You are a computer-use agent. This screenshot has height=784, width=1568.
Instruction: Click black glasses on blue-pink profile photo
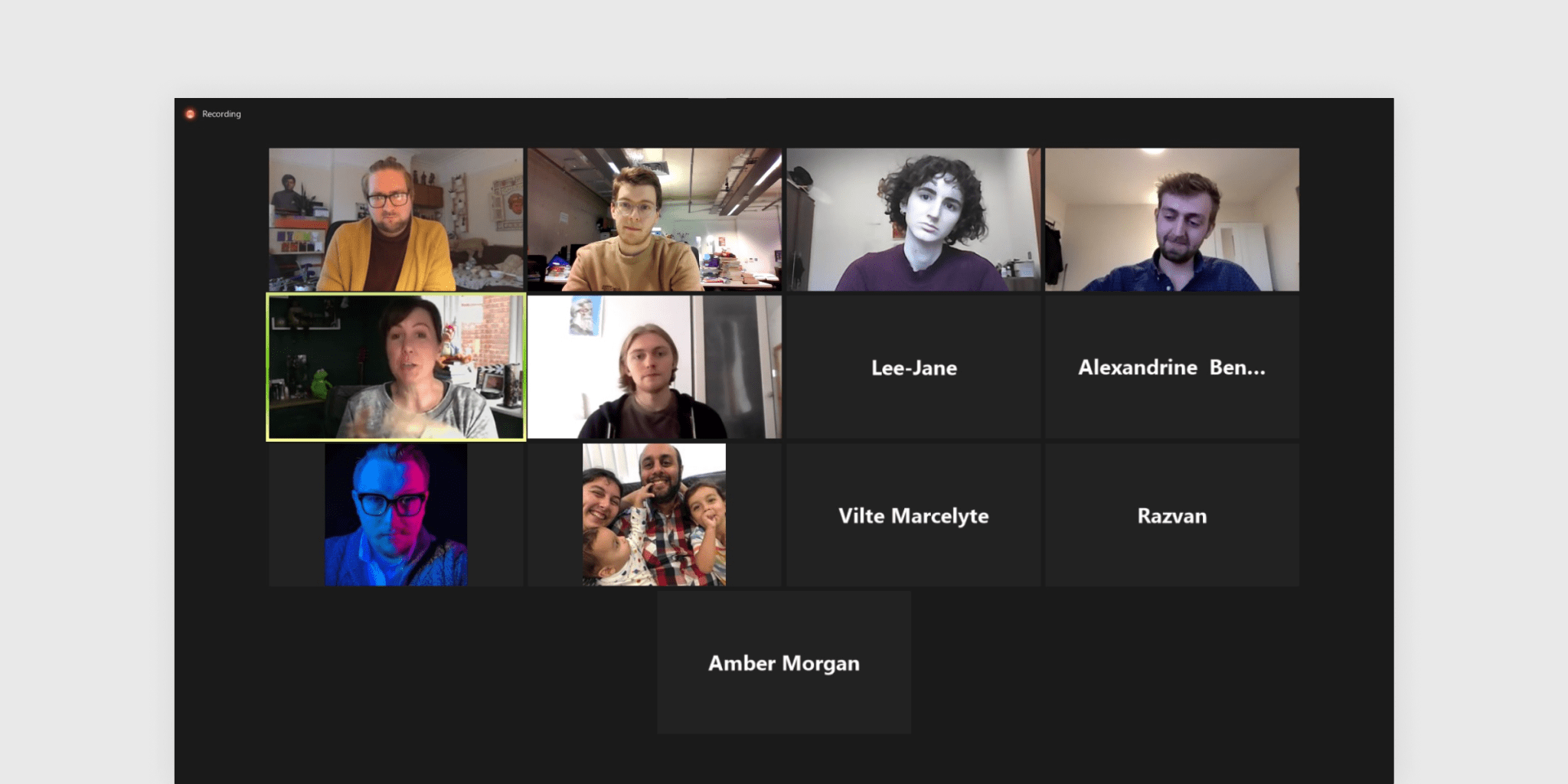391,504
